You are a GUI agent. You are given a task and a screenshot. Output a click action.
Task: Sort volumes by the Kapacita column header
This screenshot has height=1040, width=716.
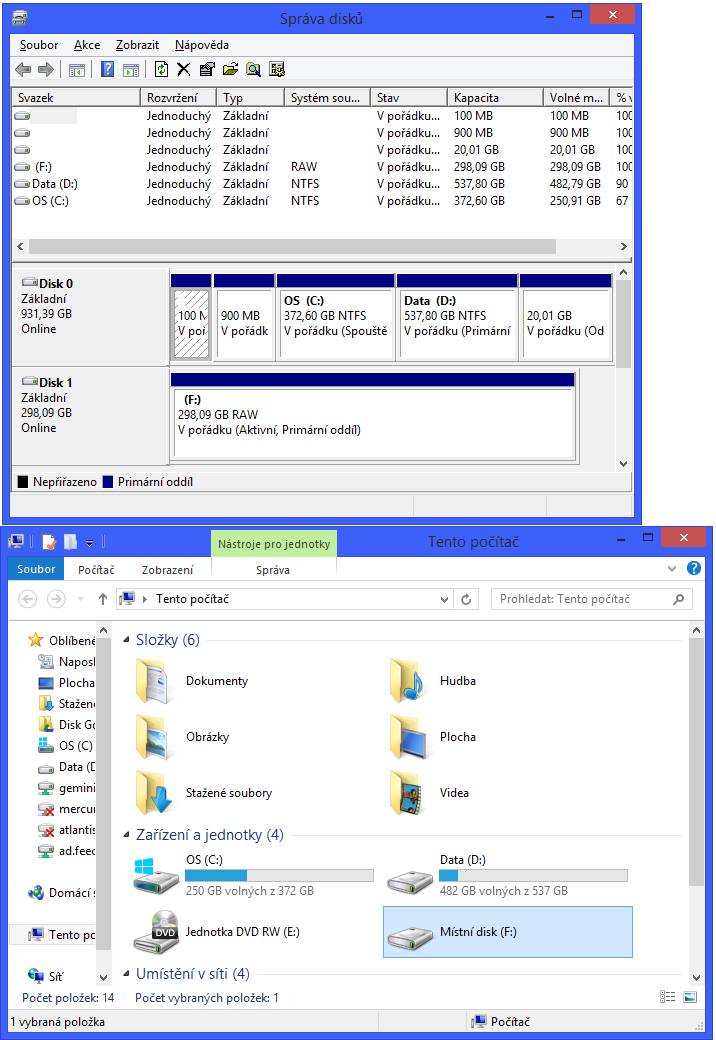pyautogui.click(x=495, y=98)
